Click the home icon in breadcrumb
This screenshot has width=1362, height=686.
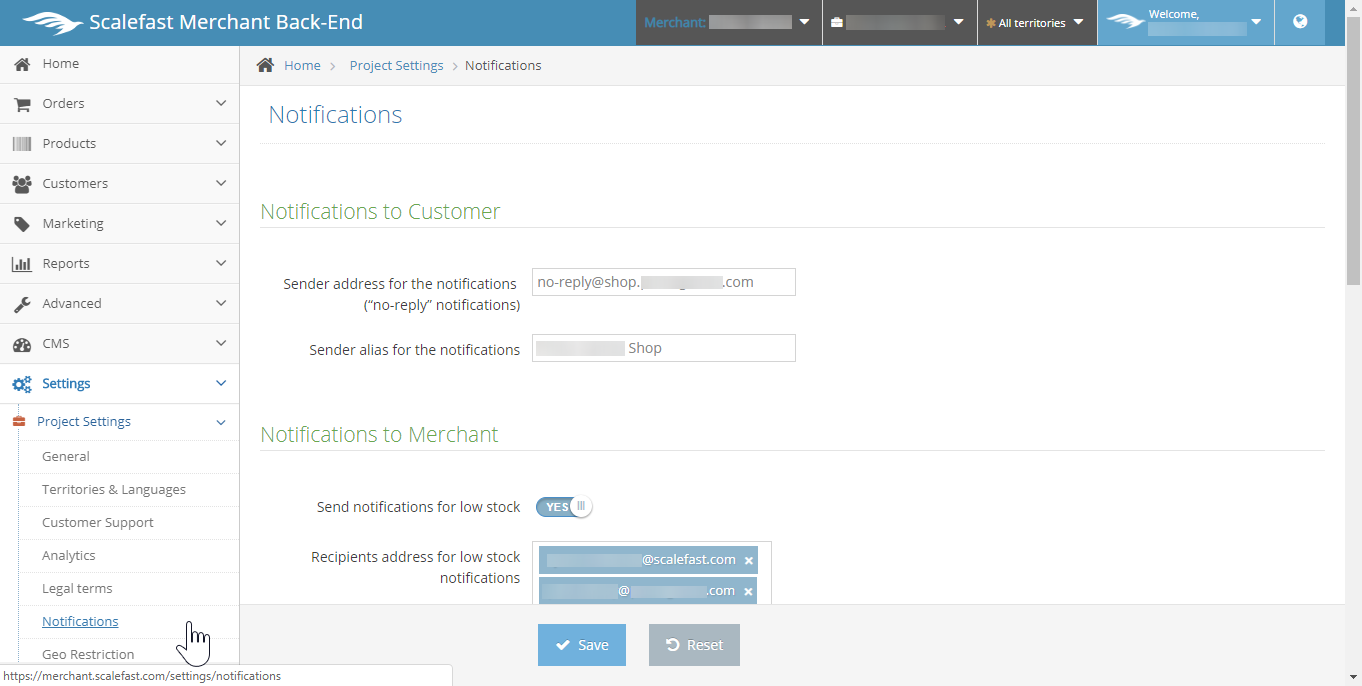265,65
